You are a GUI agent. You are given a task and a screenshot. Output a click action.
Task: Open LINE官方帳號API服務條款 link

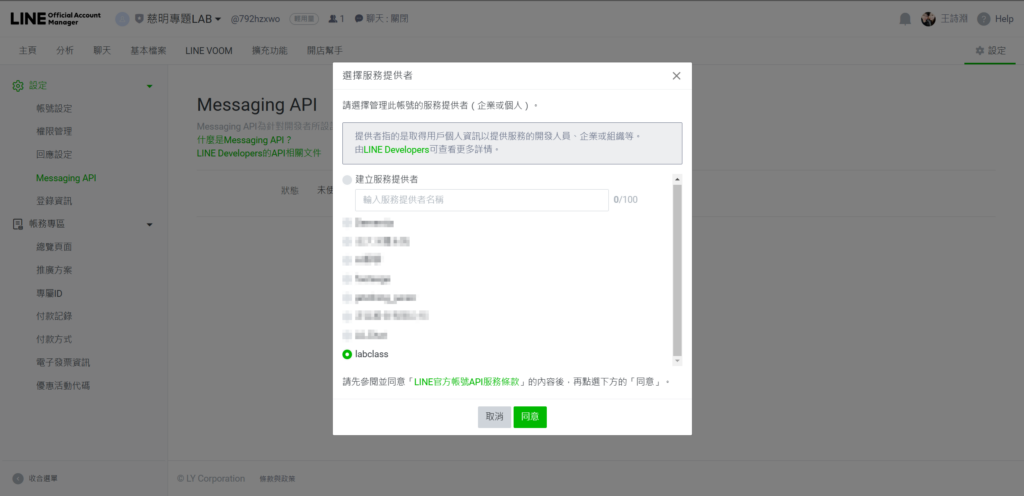coord(467,382)
